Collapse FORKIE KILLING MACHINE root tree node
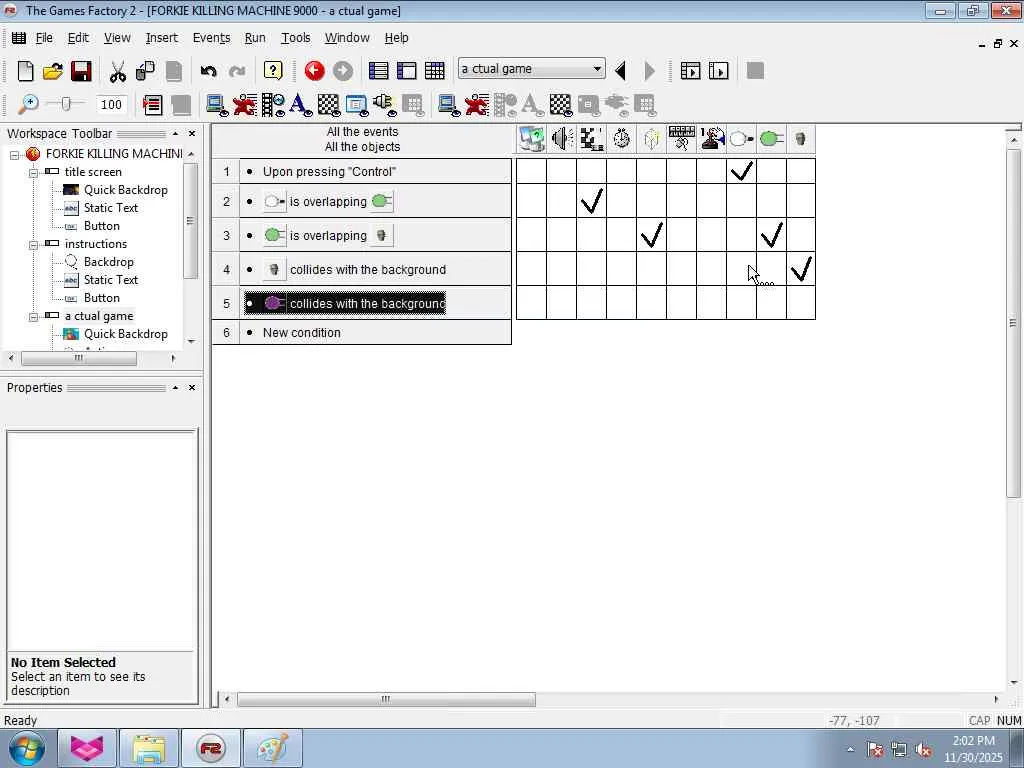 pos(14,155)
